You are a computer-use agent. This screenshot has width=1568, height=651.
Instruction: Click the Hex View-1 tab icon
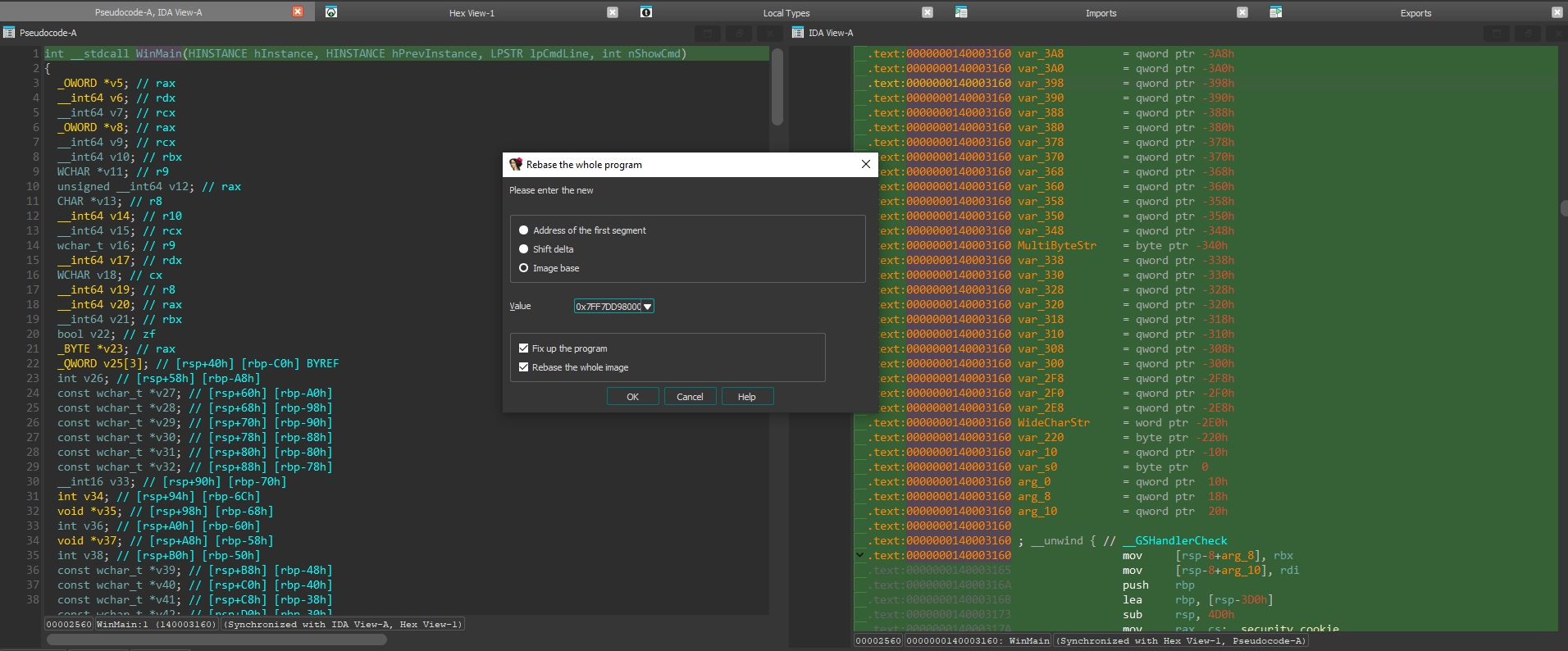[331, 12]
